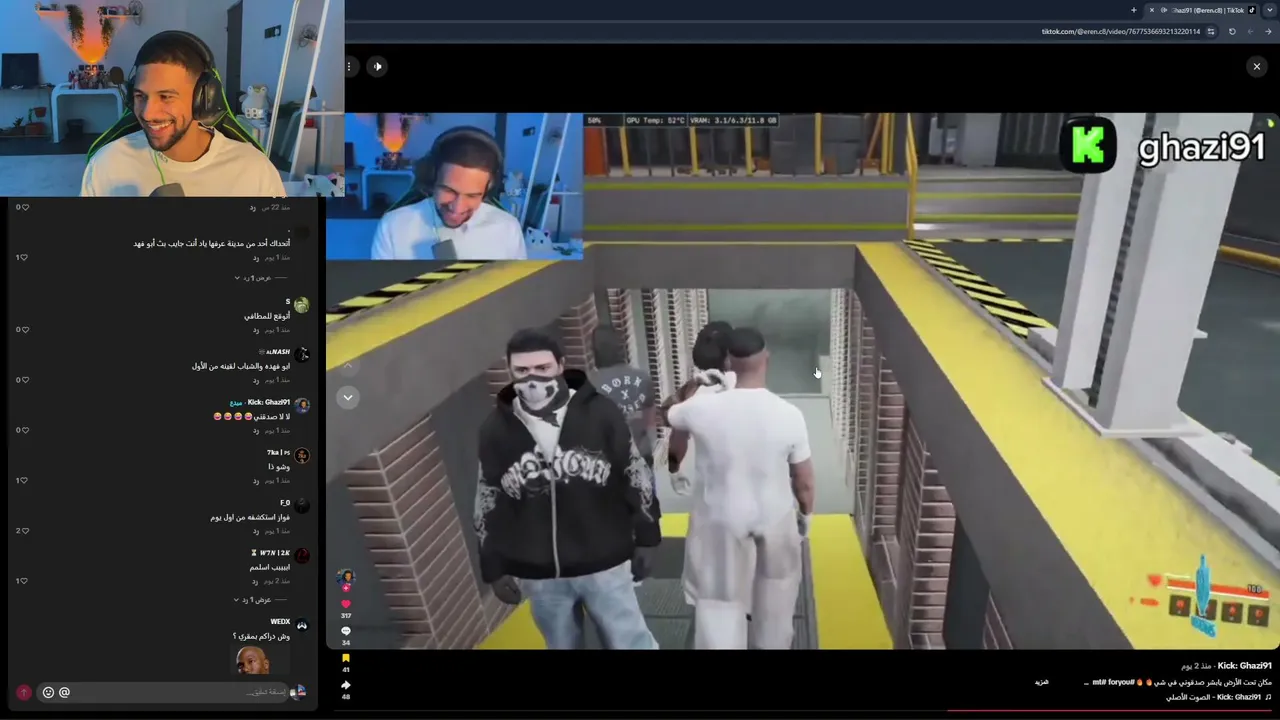Click the Kick: Ghazi91 author name below video
The image size is (1280, 720).
pos(1244,666)
